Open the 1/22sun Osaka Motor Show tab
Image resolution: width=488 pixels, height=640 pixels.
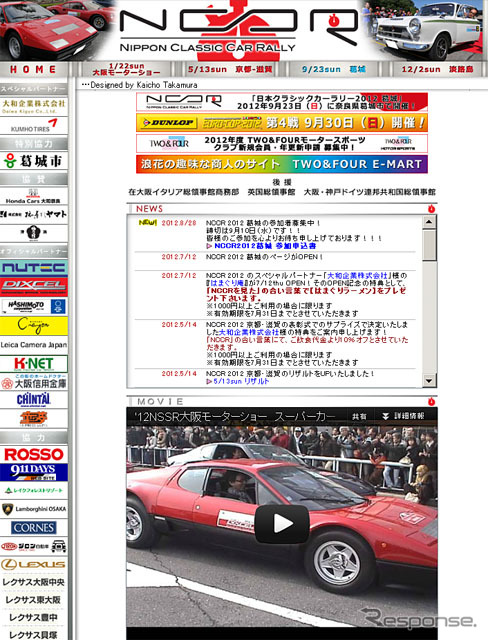click(x=126, y=69)
